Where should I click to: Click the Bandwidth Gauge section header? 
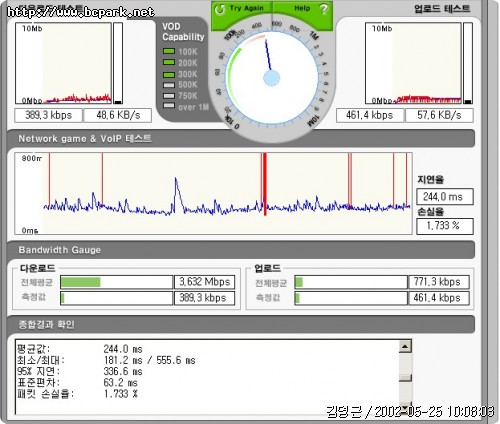241,250
